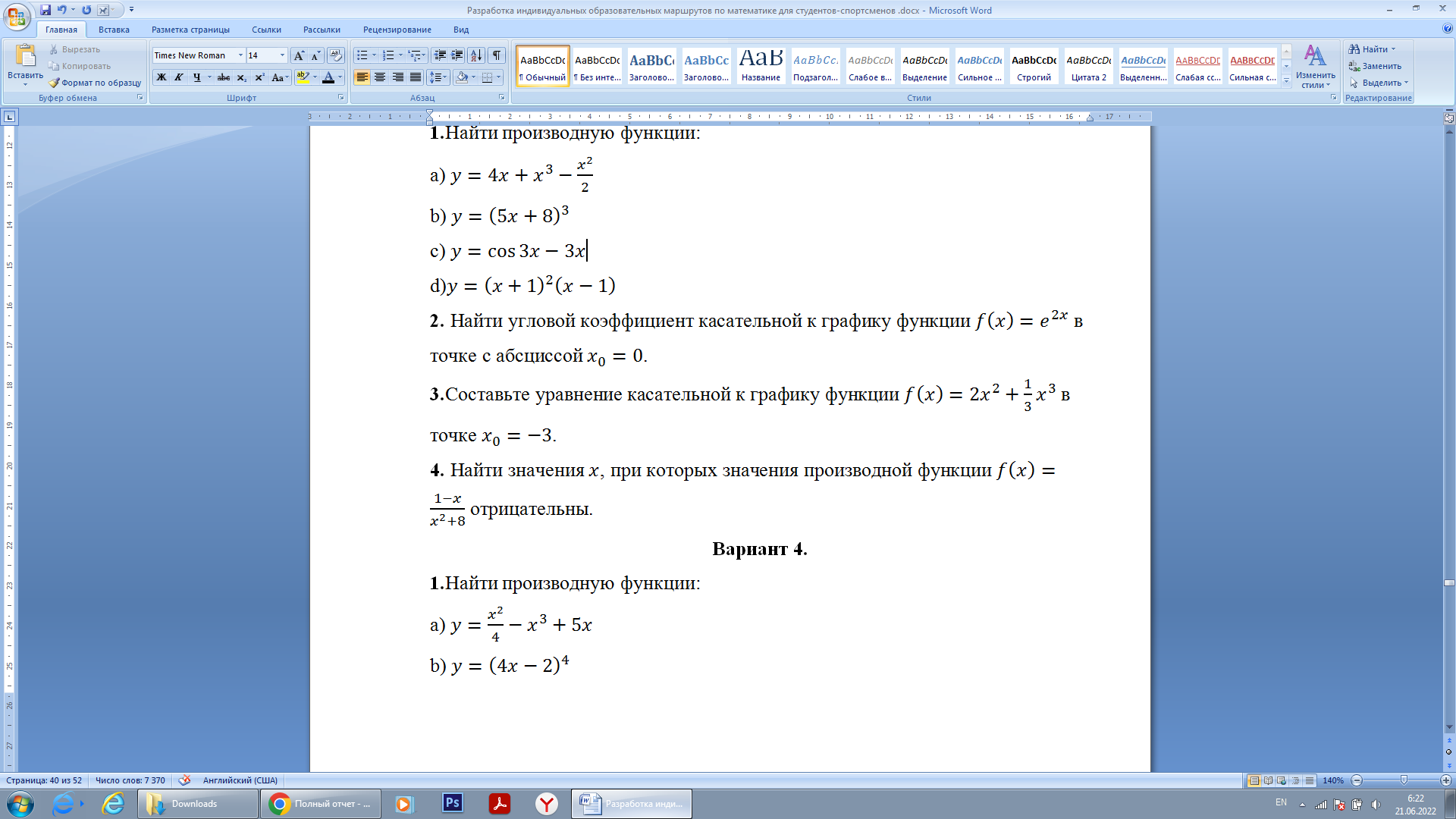Expand the Styles gallery with More arrow
The height and width of the screenshot is (819, 1456).
click(1286, 81)
